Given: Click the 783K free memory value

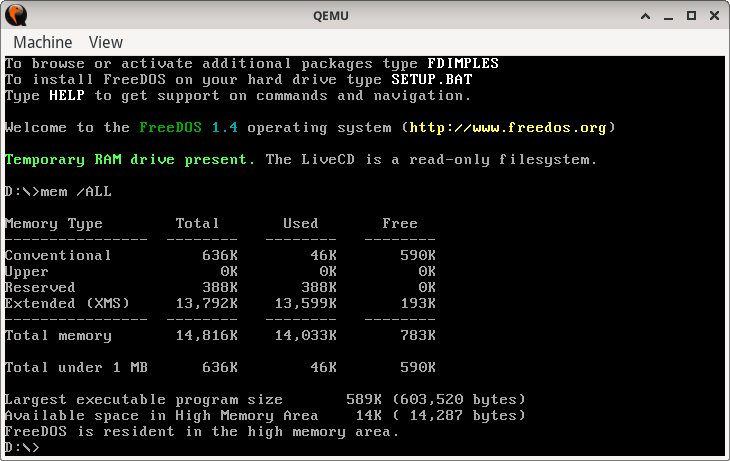Looking at the screenshot, I should click(x=418, y=336).
